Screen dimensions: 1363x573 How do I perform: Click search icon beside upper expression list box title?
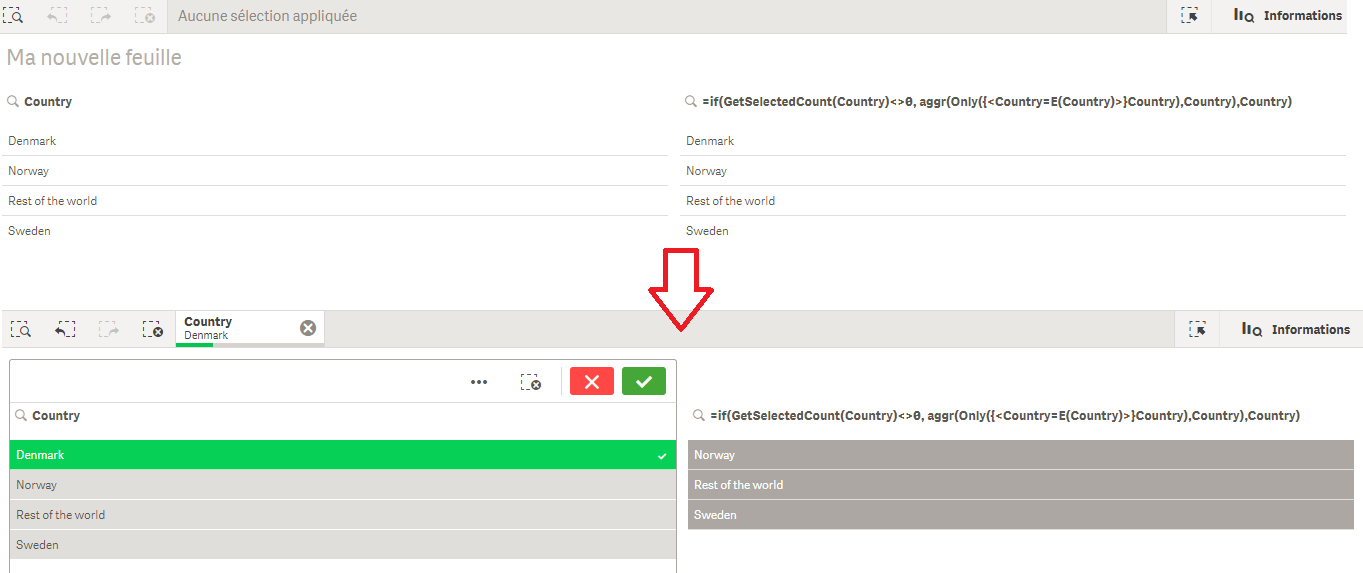[x=691, y=101]
